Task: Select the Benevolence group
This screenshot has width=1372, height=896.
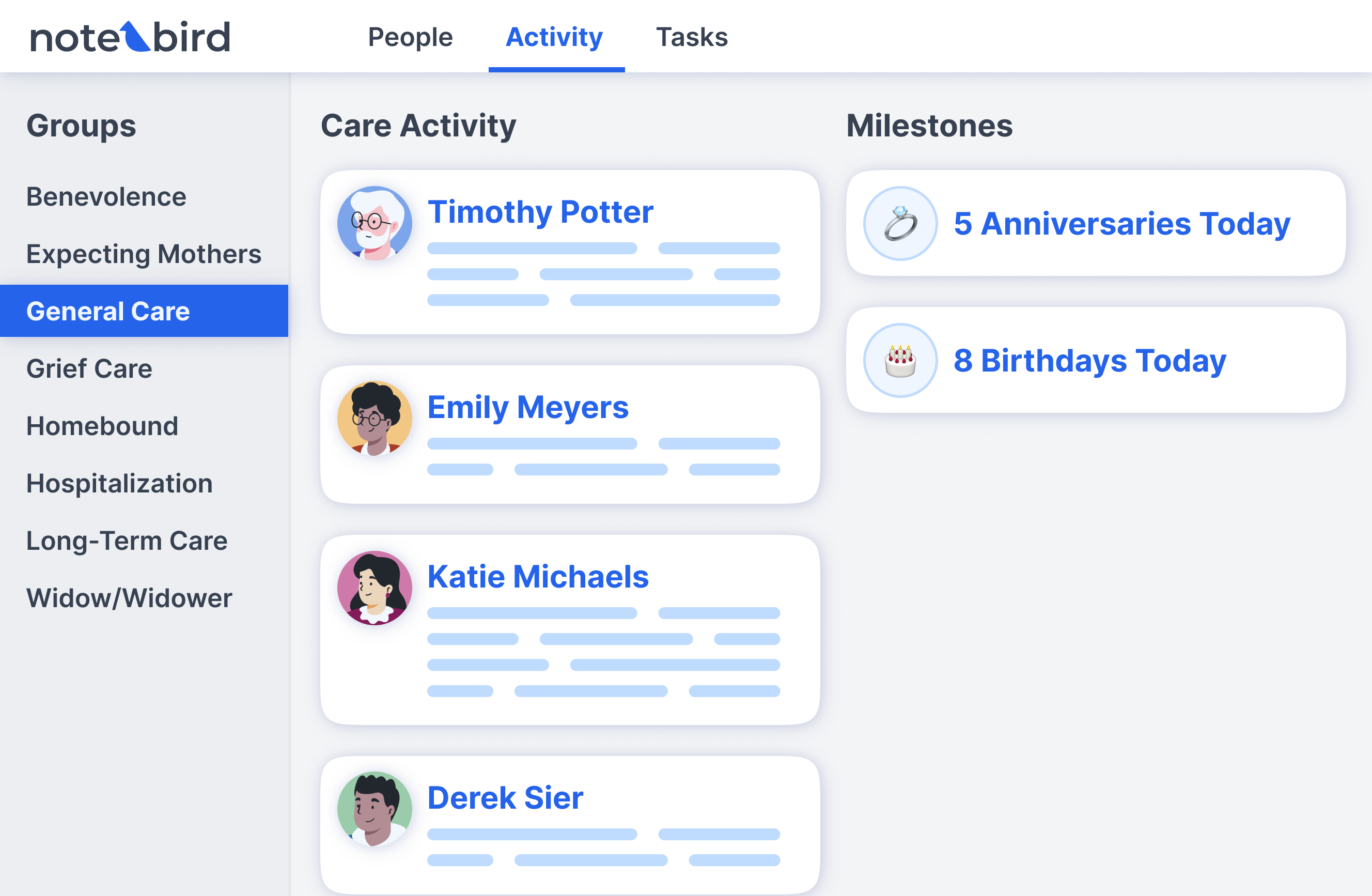Action: click(x=106, y=196)
